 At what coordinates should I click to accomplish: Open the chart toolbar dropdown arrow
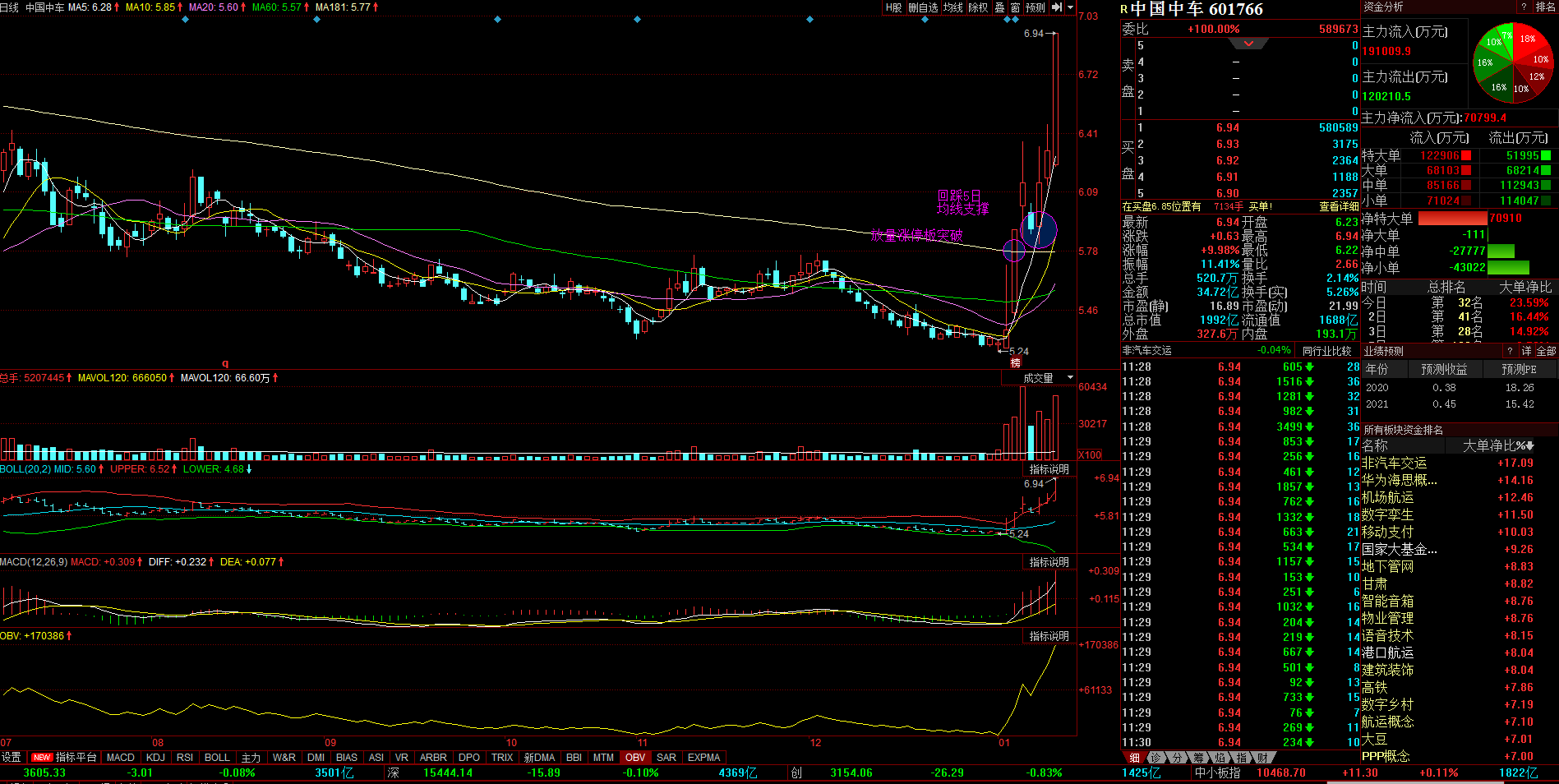pos(1070,7)
